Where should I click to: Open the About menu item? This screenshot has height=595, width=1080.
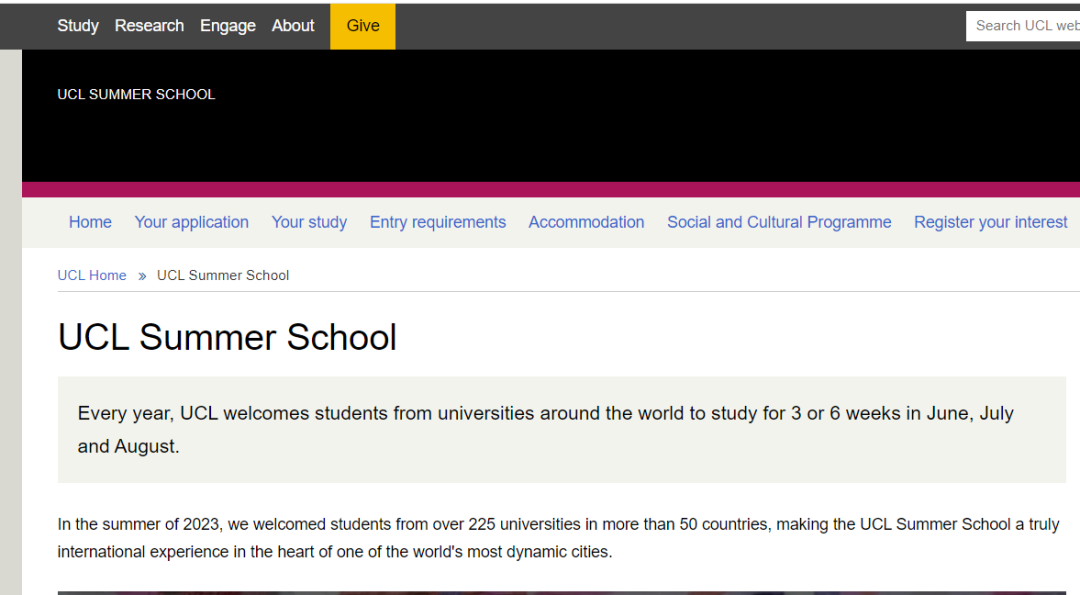click(293, 25)
